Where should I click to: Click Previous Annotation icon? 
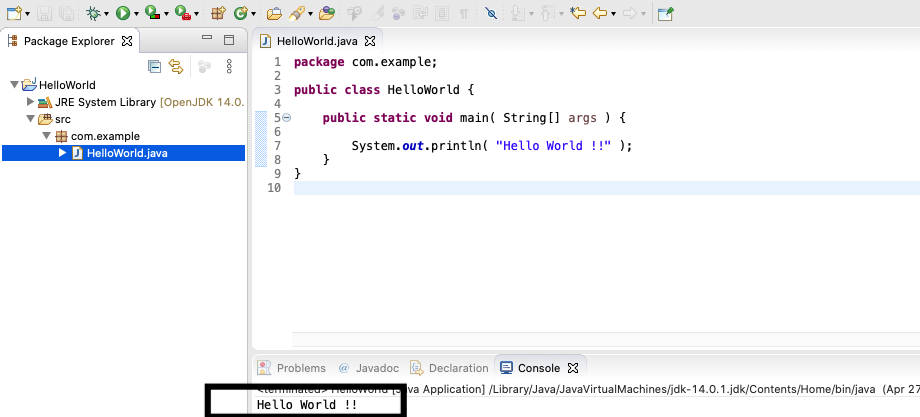[547, 13]
